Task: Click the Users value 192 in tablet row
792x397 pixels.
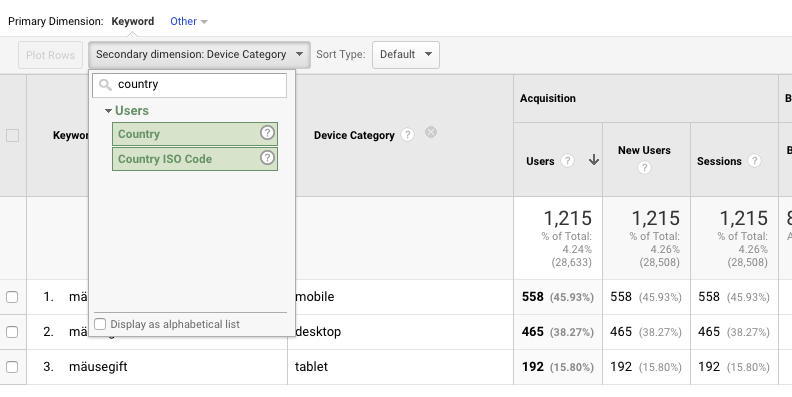Action: click(x=532, y=366)
